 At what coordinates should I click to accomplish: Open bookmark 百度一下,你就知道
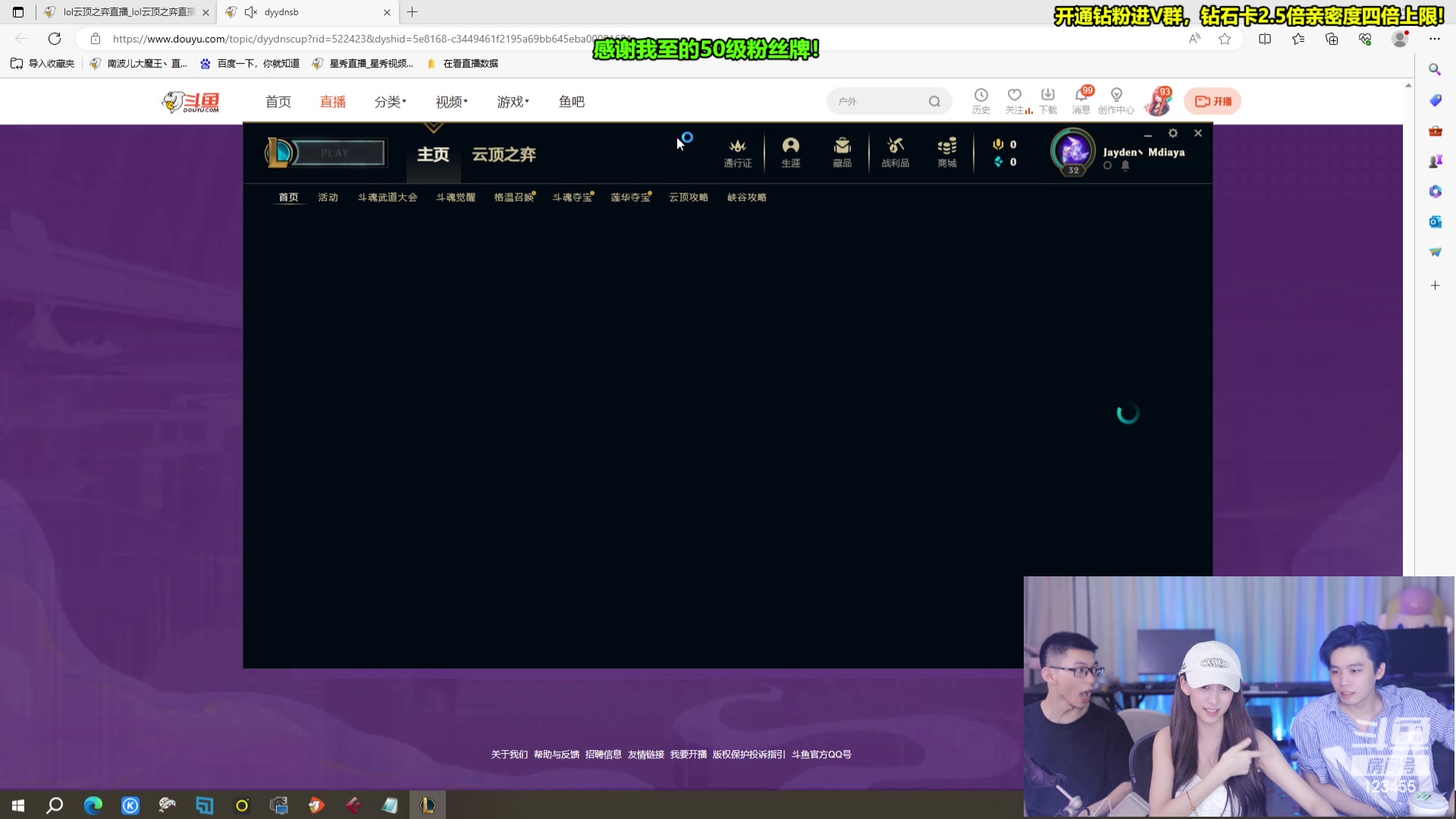(x=249, y=64)
